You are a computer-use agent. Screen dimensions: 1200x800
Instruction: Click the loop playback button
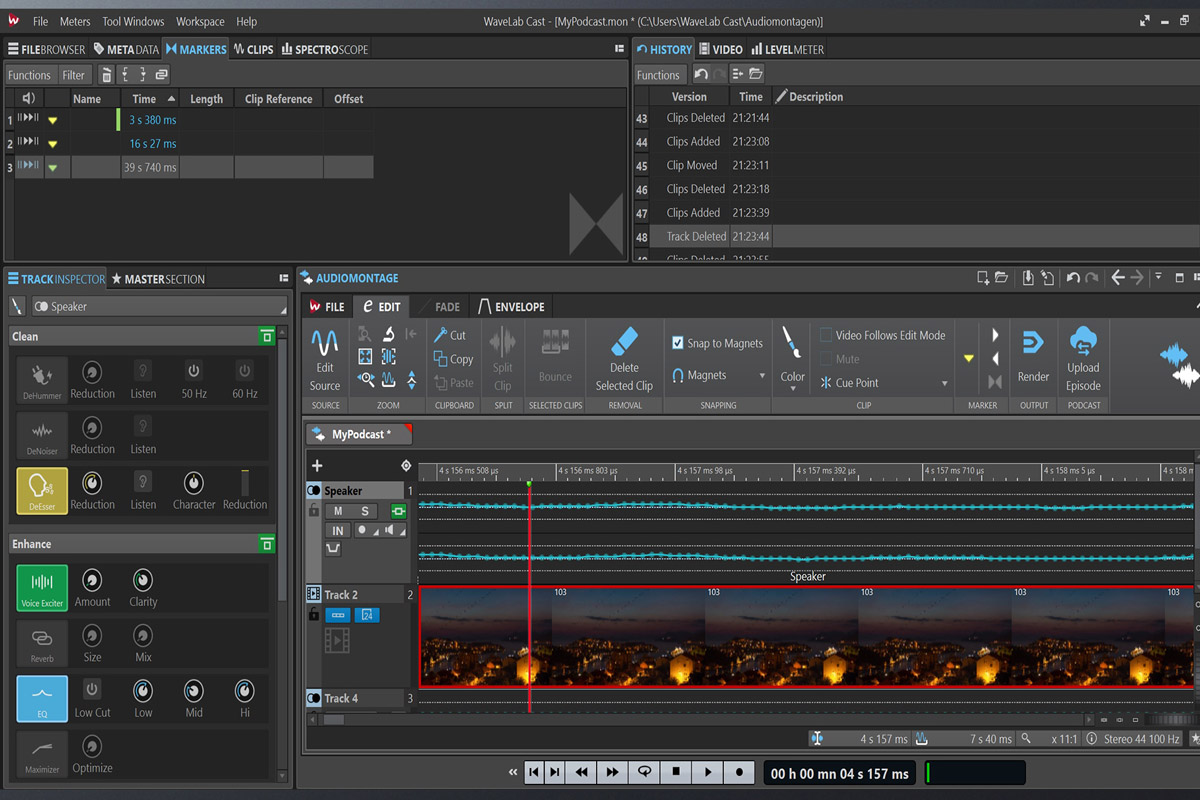tap(645, 772)
